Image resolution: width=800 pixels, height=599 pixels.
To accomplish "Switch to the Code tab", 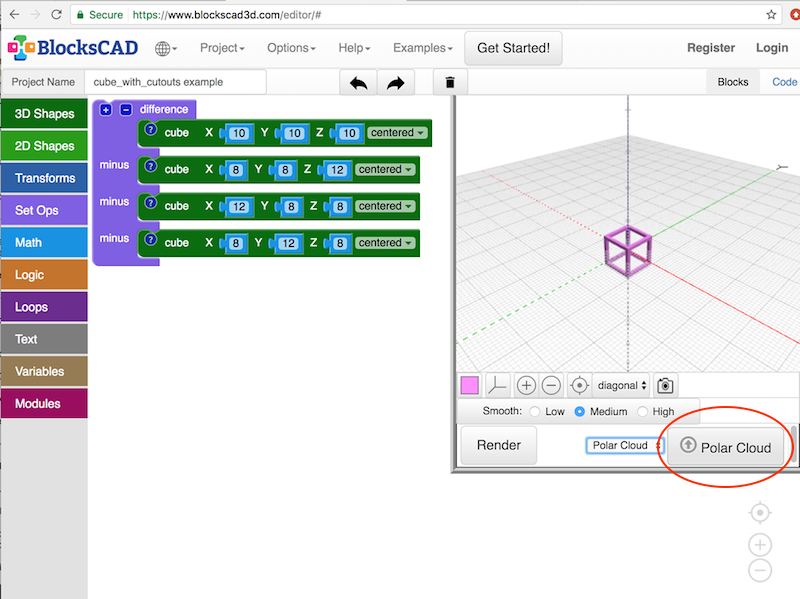I will click(784, 82).
